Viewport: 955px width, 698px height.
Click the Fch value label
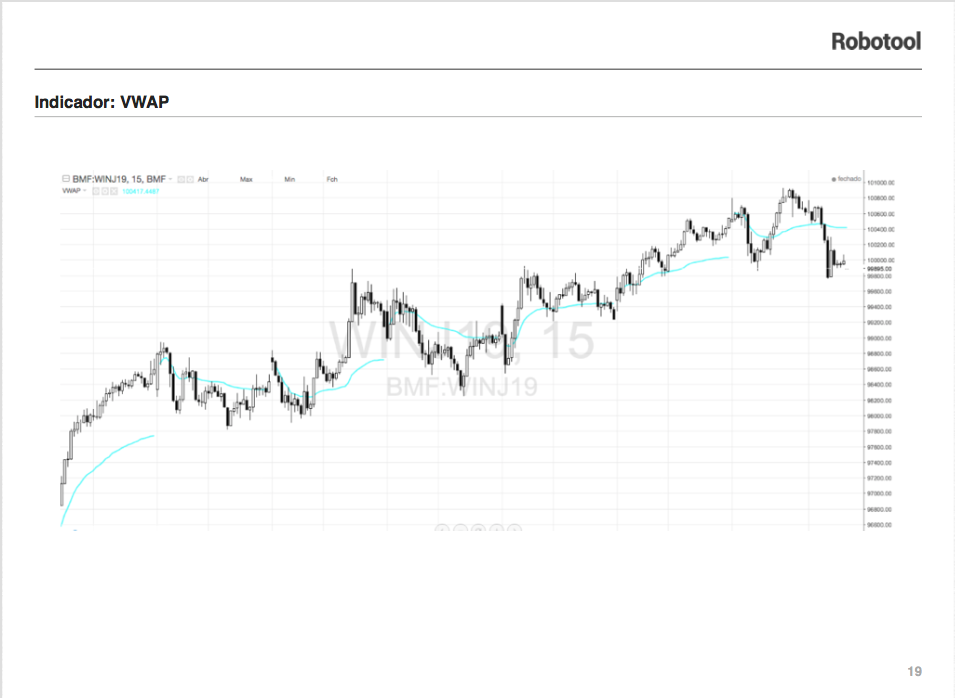coord(332,179)
